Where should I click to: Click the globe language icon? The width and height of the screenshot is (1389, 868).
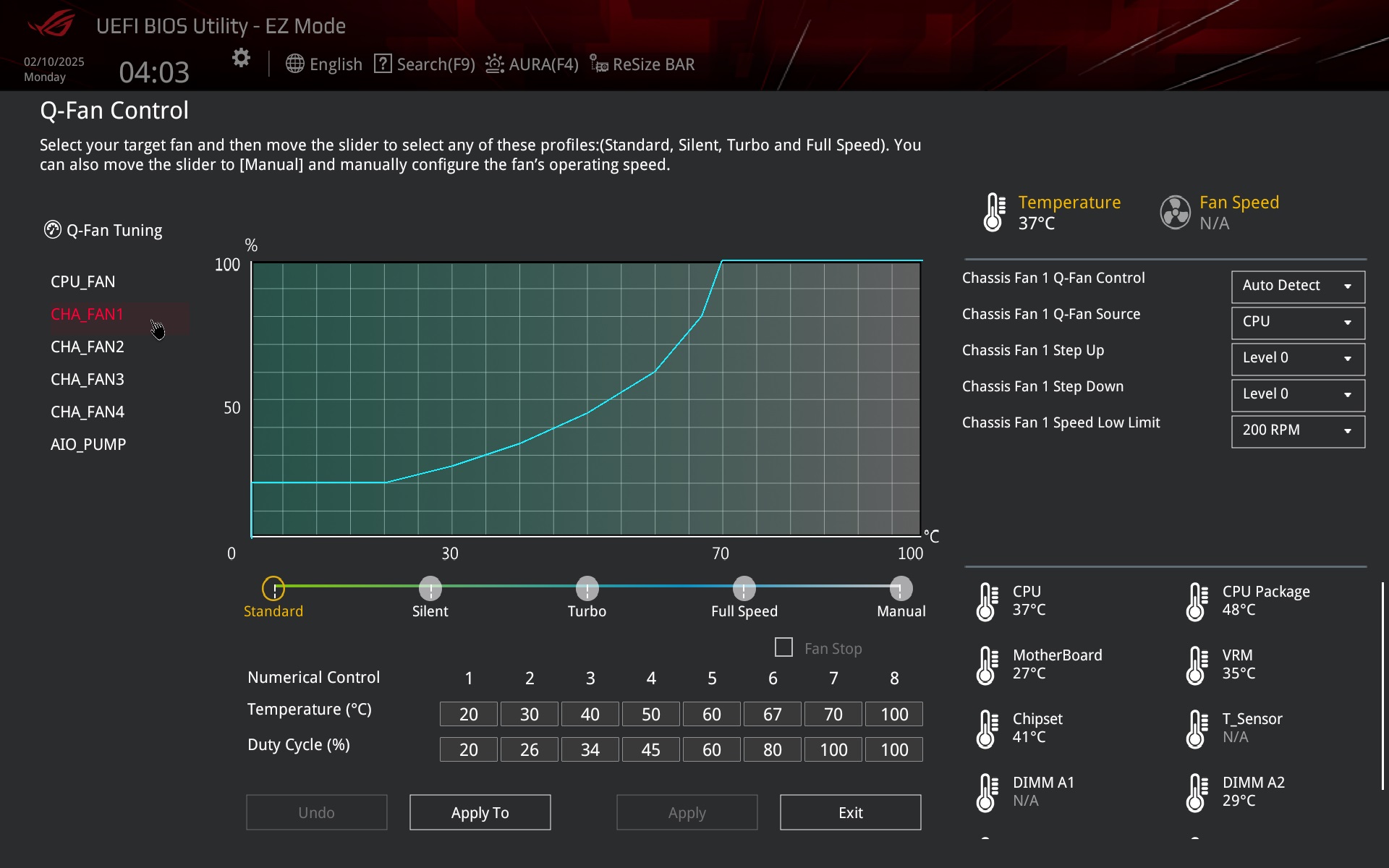(294, 64)
